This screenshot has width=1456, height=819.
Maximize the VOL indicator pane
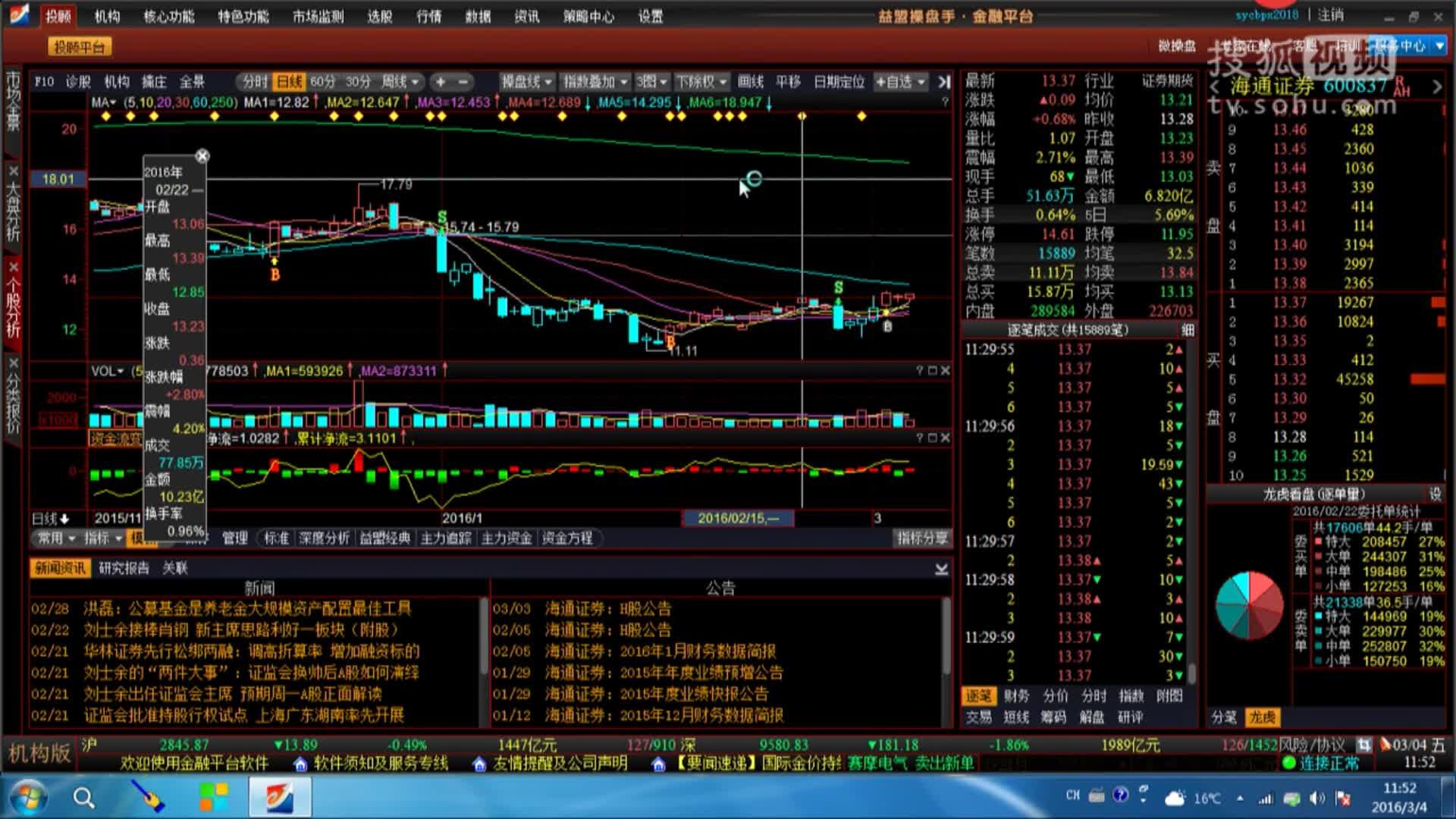pos(932,371)
